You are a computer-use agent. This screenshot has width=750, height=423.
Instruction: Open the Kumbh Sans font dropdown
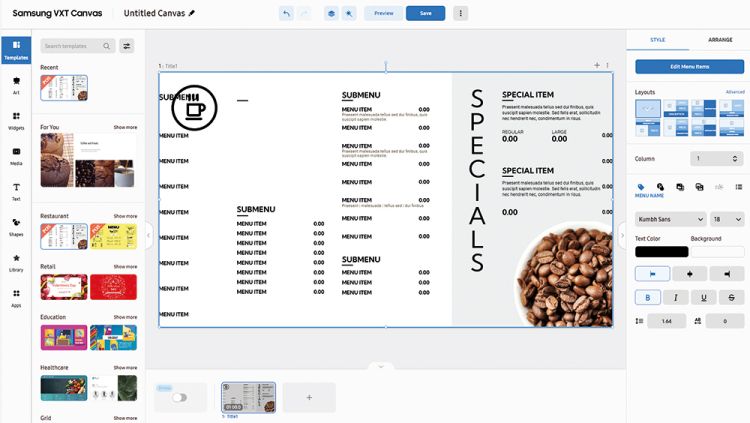click(x=670, y=219)
